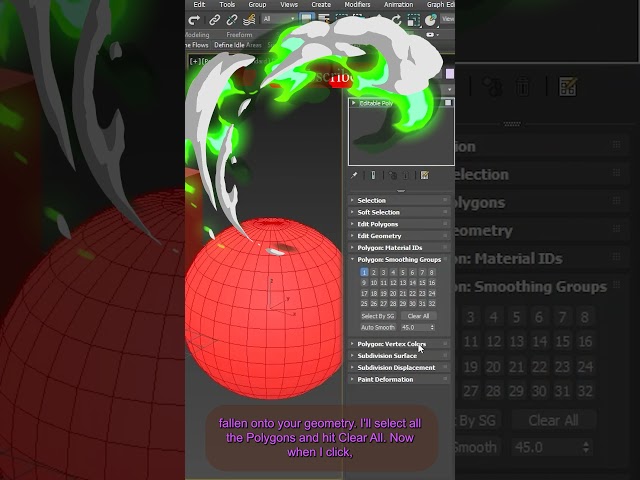Select the Link tool icon
This screenshot has width=640, height=480.
pos(215,19)
